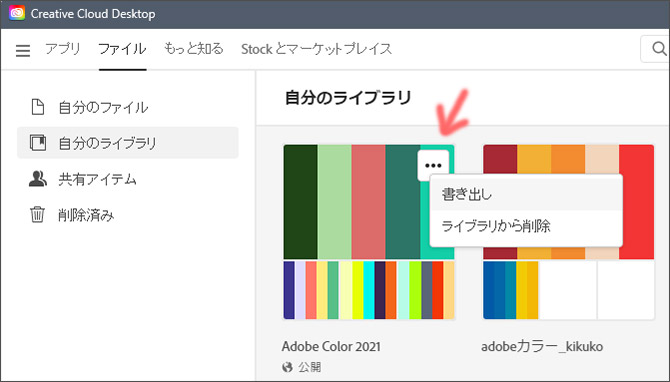
Task: Click light green swatch in Adobe Color 2021
Action: click(335, 202)
